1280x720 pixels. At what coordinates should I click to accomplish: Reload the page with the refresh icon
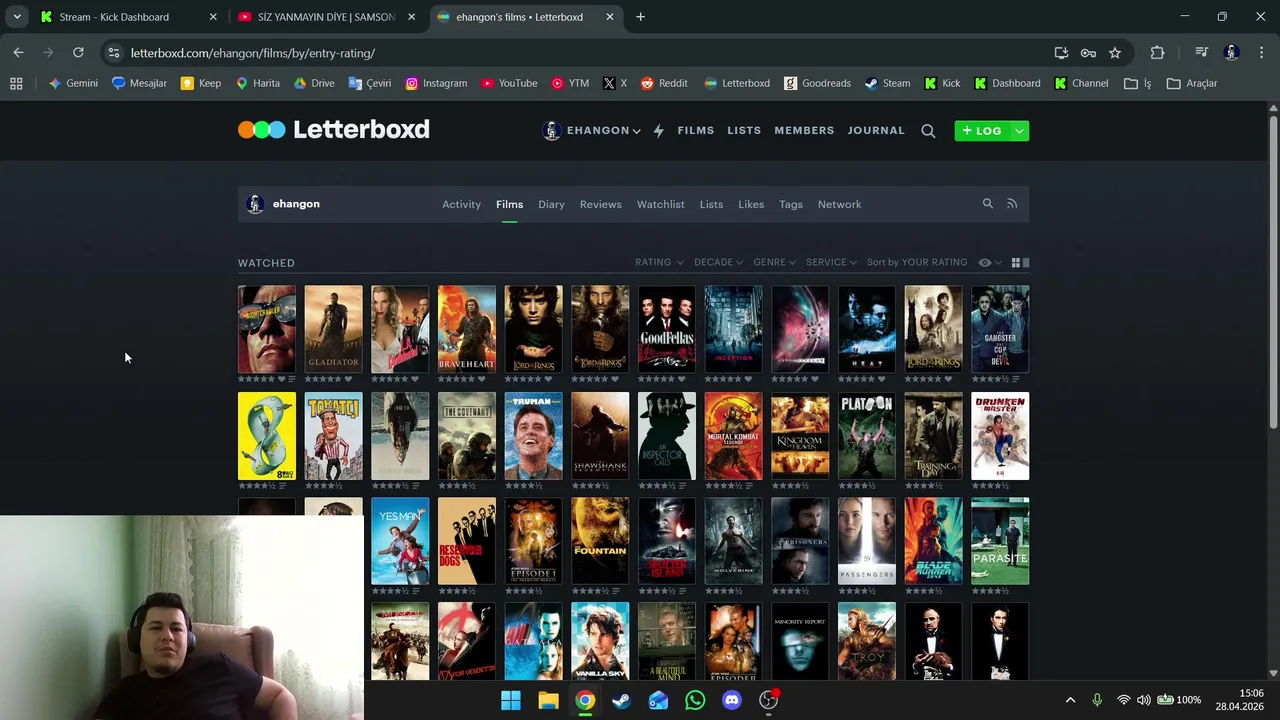(x=78, y=53)
